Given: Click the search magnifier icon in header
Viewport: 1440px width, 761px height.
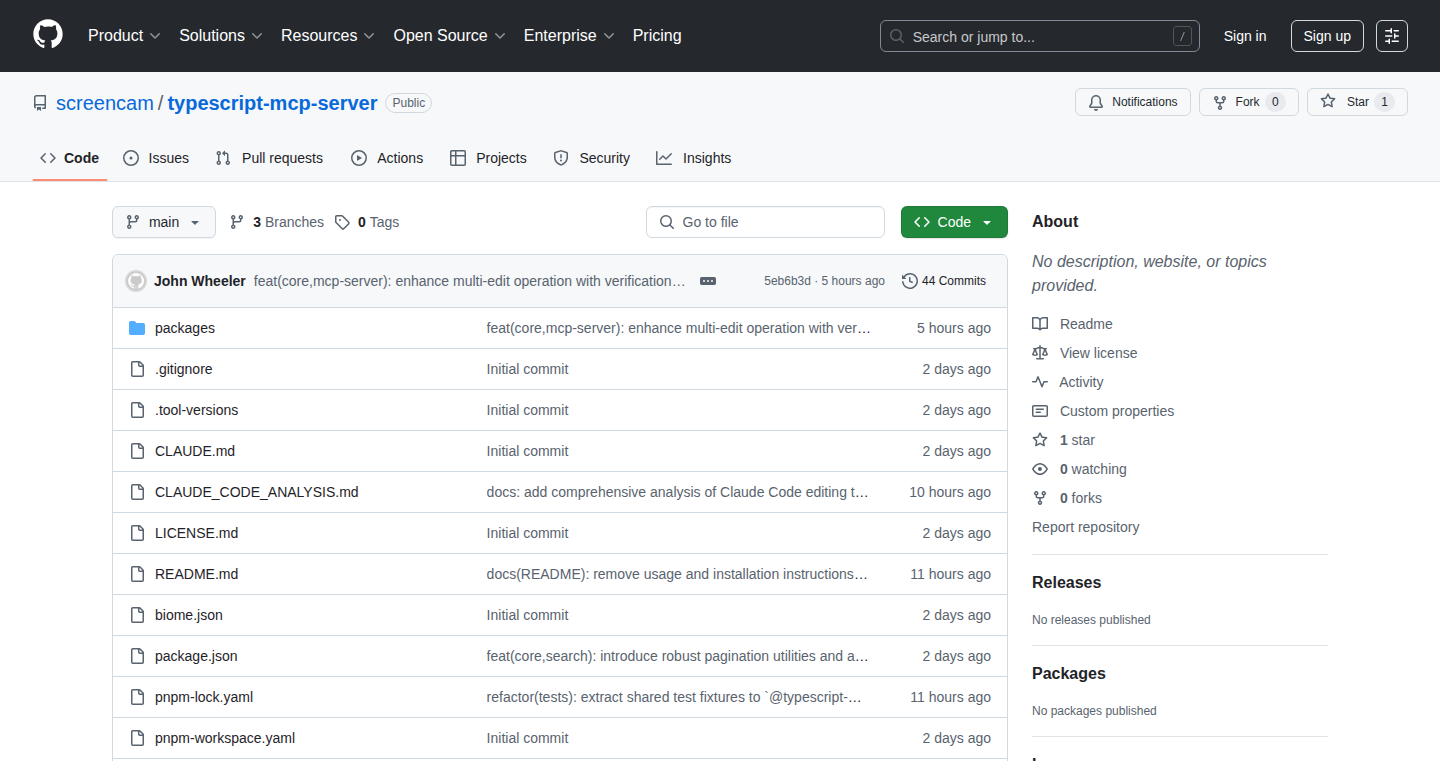Looking at the screenshot, I should tap(897, 36).
